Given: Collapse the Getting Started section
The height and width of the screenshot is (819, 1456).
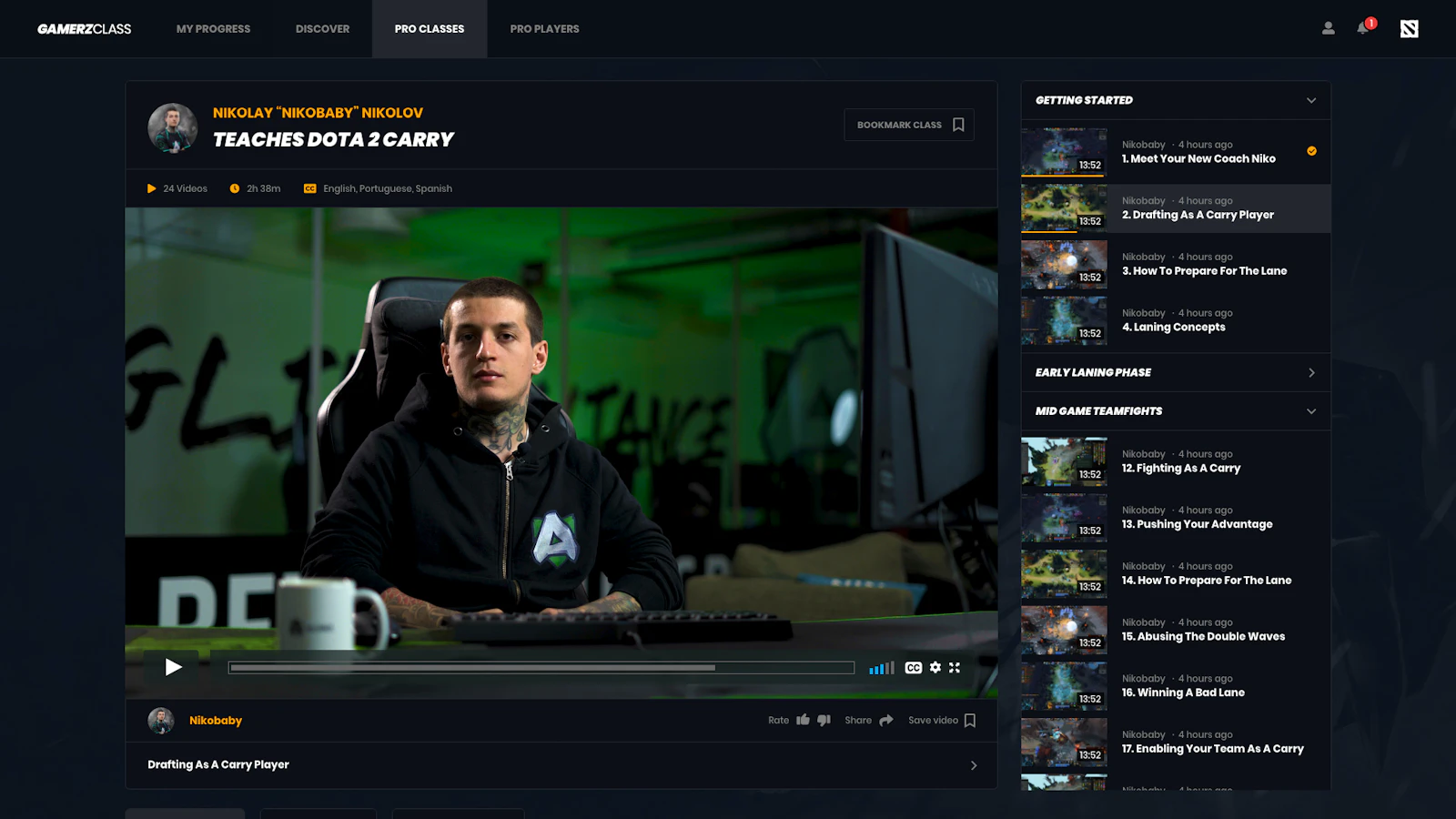Looking at the screenshot, I should pos(1176,100).
